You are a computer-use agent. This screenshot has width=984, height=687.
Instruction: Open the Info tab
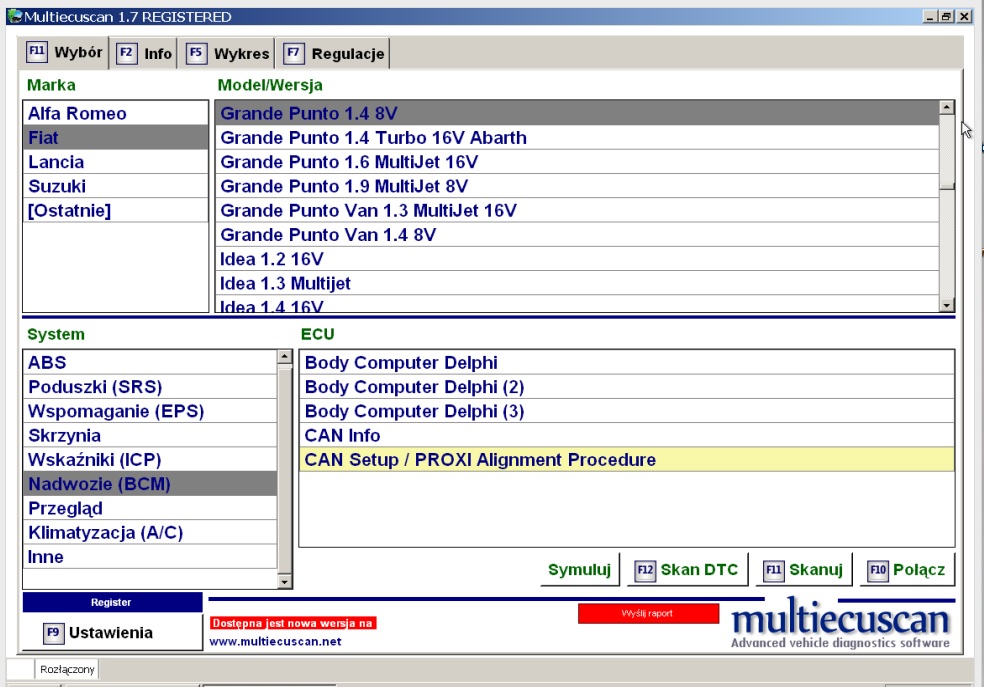[x=145, y=54]
